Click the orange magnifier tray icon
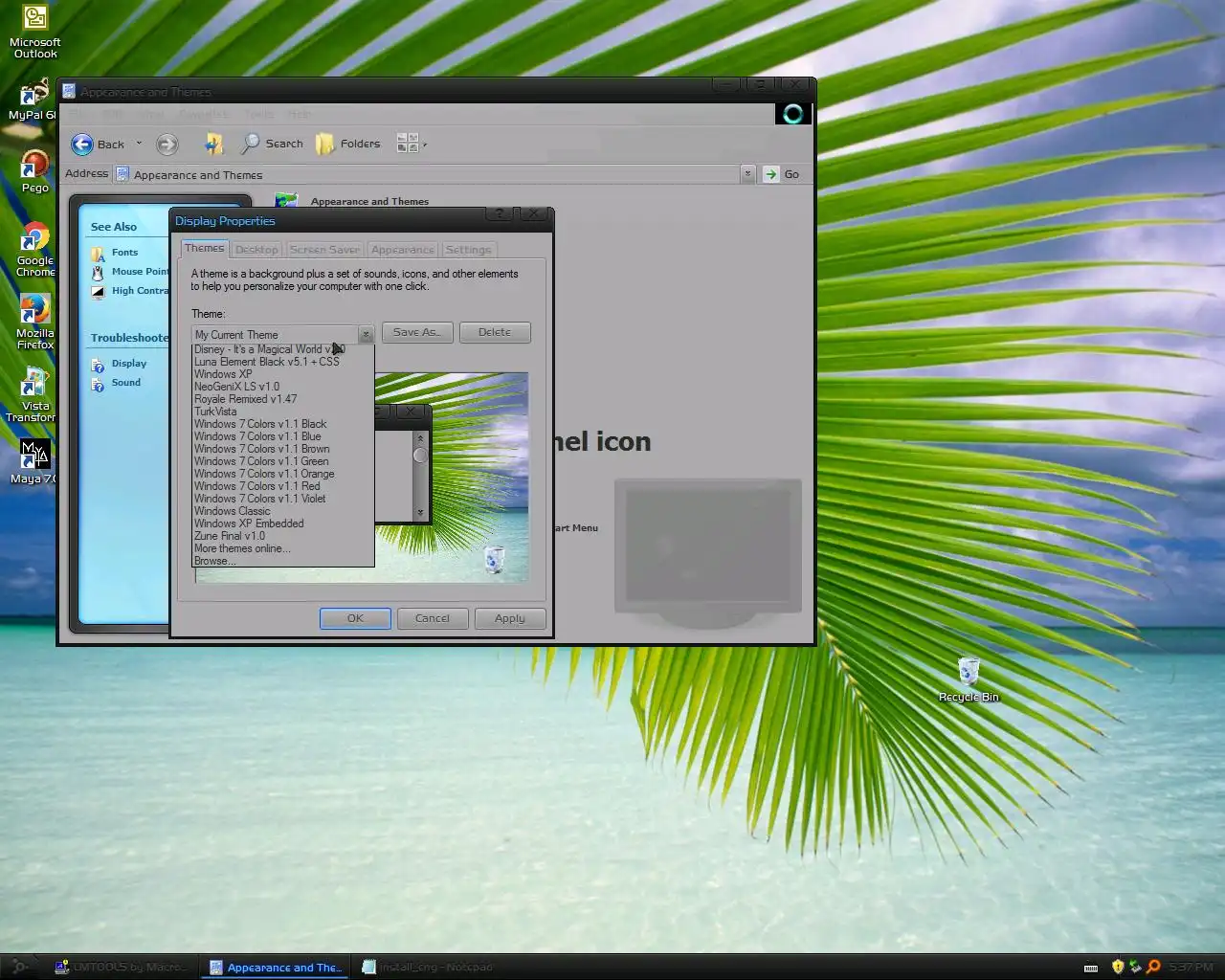 tap(1153, 967)
